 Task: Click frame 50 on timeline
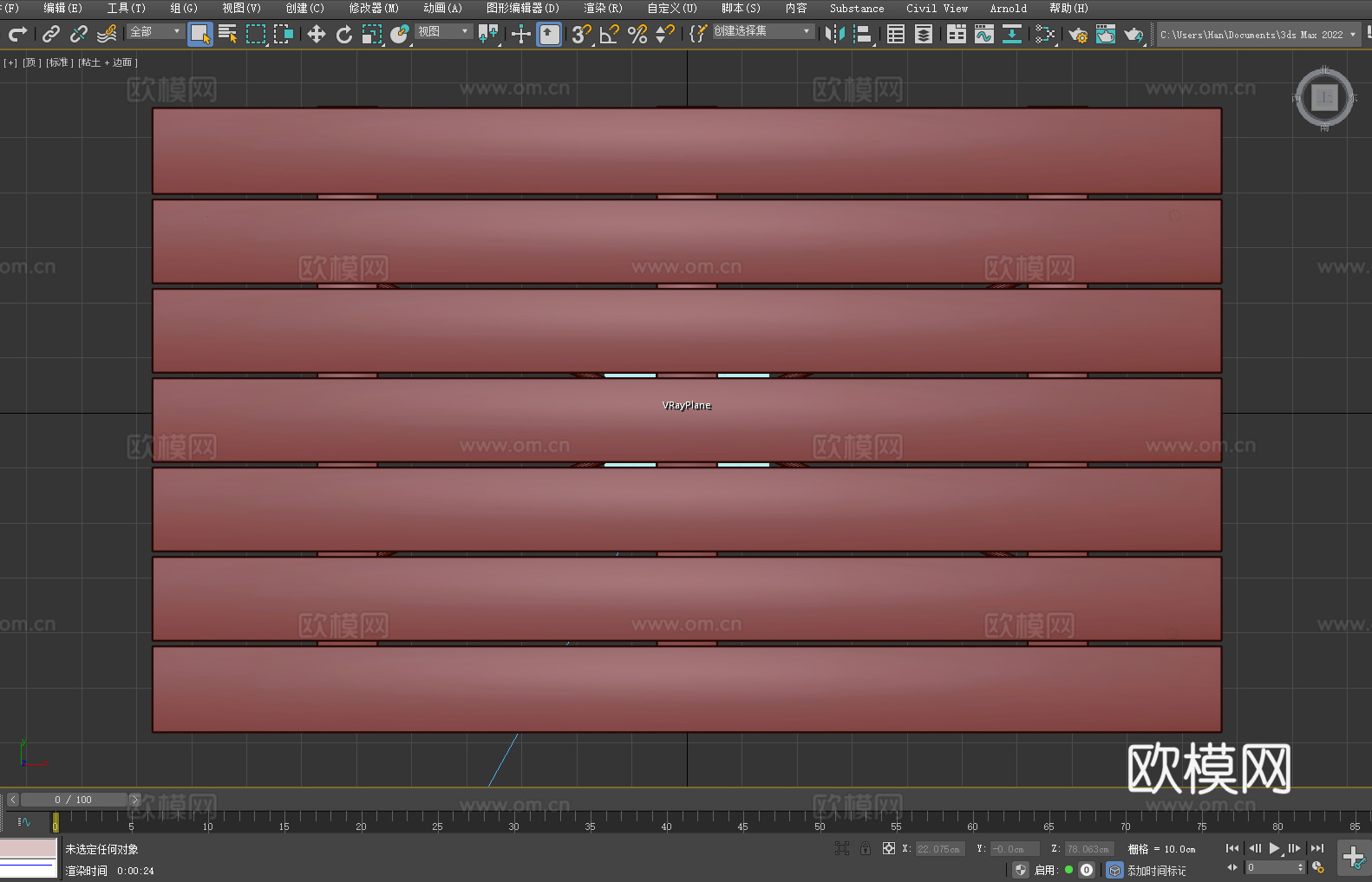[x=819, y=826]
